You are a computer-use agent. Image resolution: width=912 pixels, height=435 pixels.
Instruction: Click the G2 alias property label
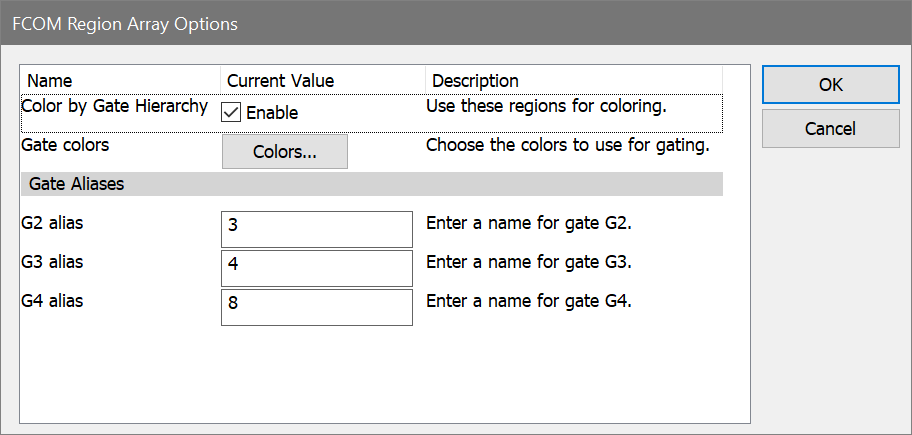point(52,223)
